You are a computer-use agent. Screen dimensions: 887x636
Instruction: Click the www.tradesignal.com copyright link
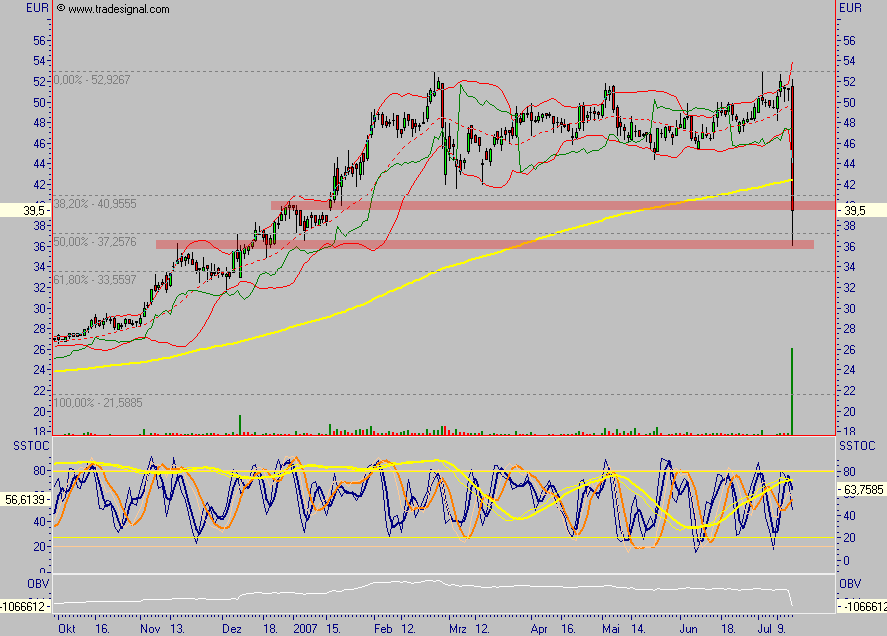[118, 9]
